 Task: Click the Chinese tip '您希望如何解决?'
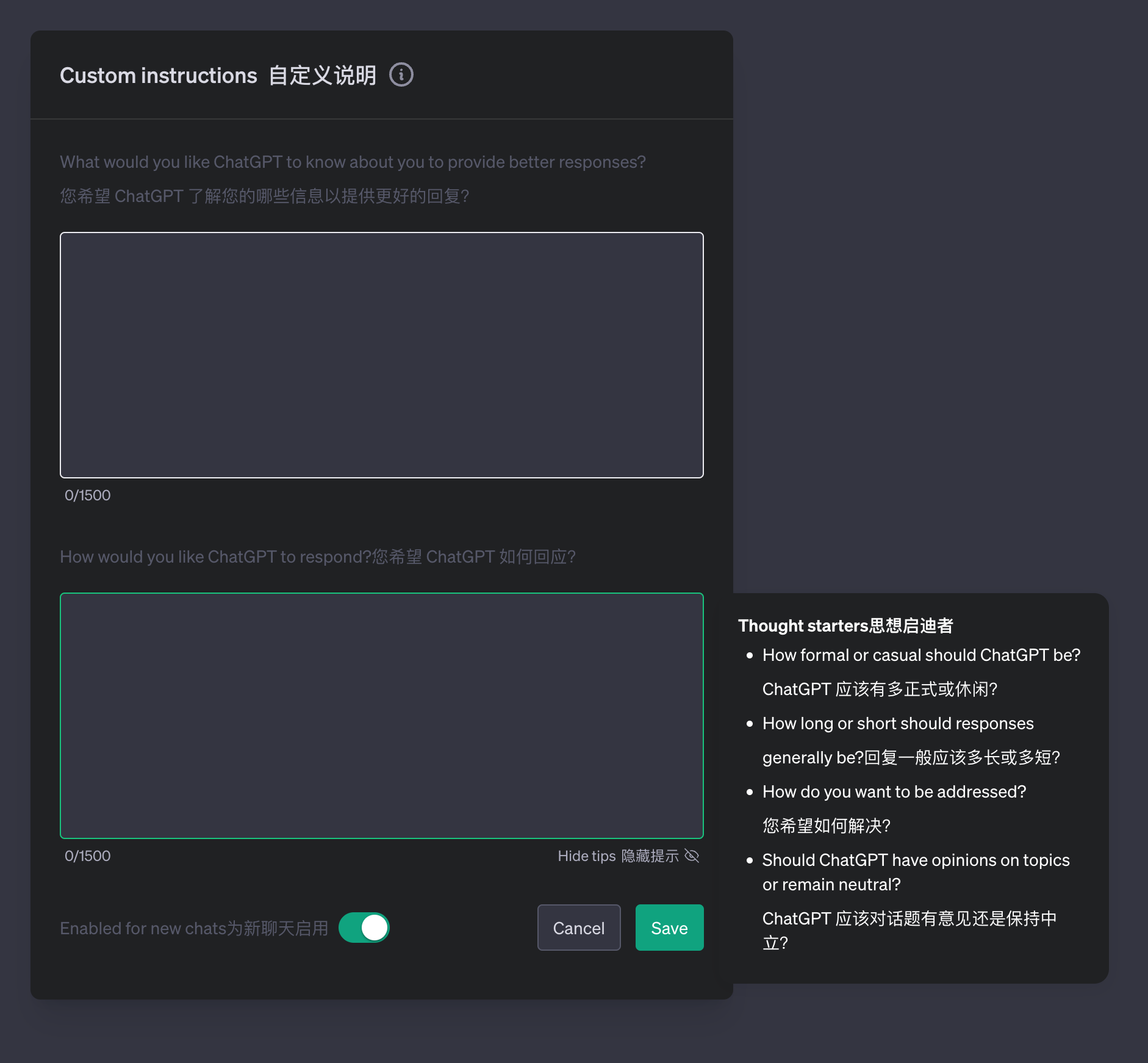(x=826, y=826)
